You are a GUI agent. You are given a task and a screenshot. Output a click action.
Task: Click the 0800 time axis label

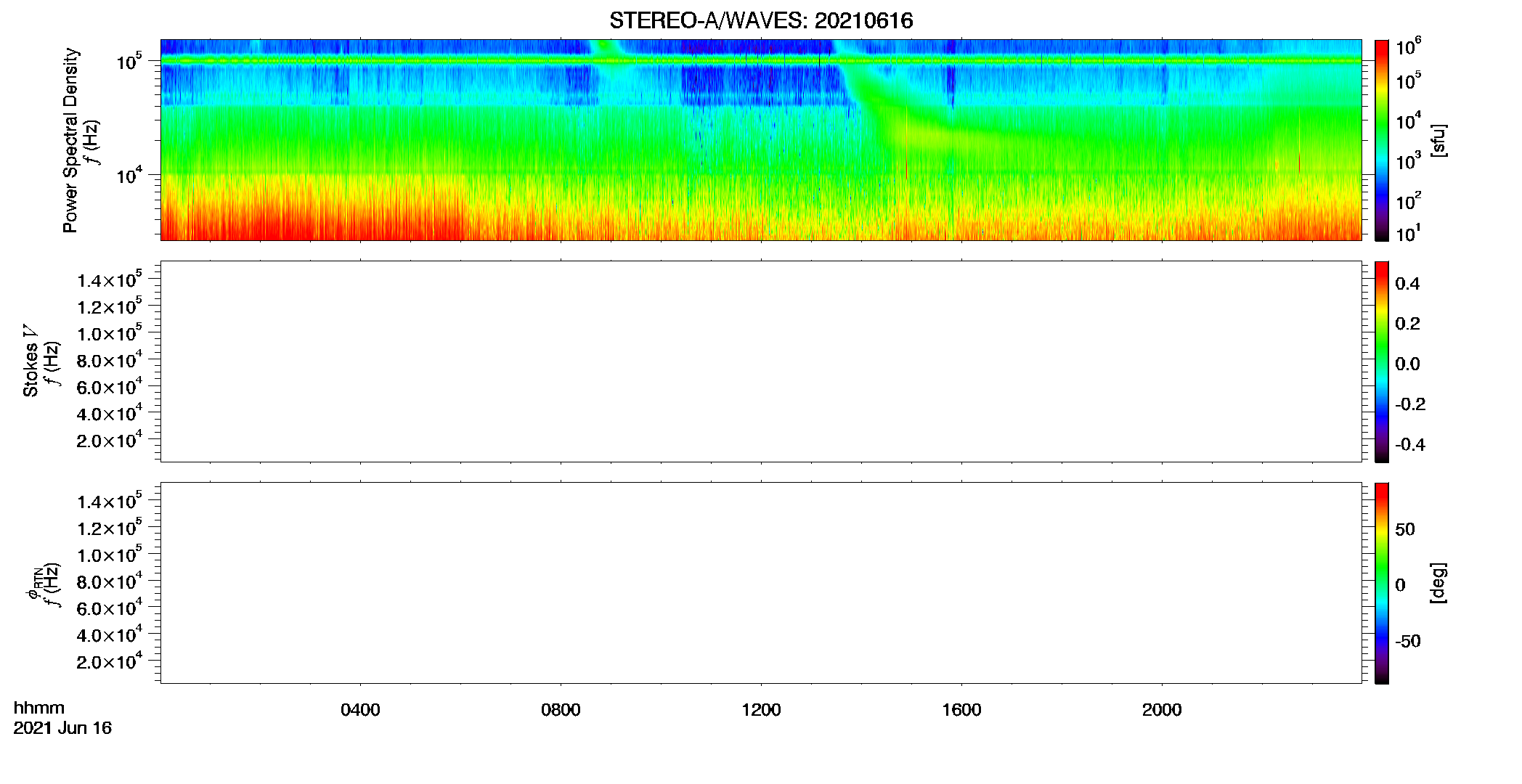(x=561, y=710)
